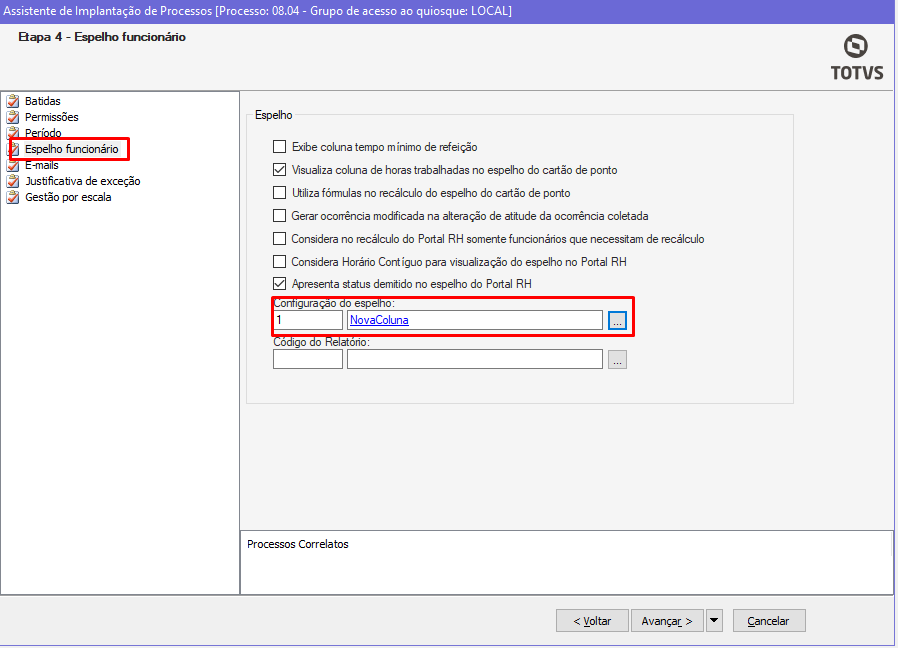Screen dimensions: 898x648
Task: Click the TOTVS logo
Action: [x=856, y=57]
